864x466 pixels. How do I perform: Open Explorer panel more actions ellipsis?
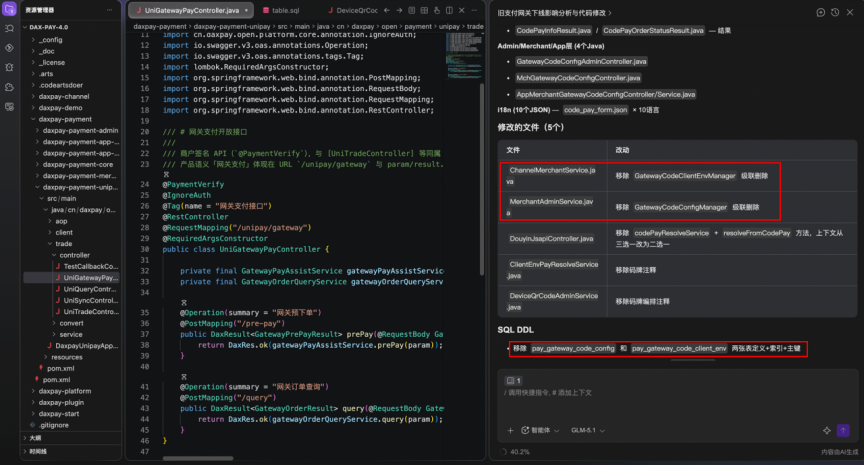click(x=110, y=10)
